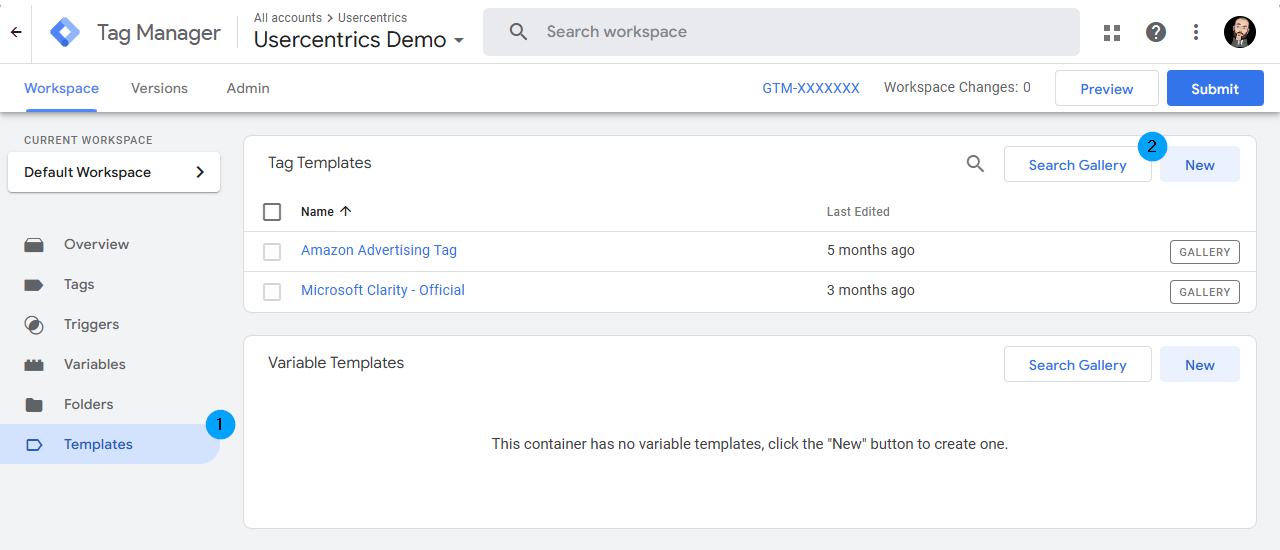Click the Last Edited column header
Image resolution: width=1280 pixels, height=550 pixels.
858,212
